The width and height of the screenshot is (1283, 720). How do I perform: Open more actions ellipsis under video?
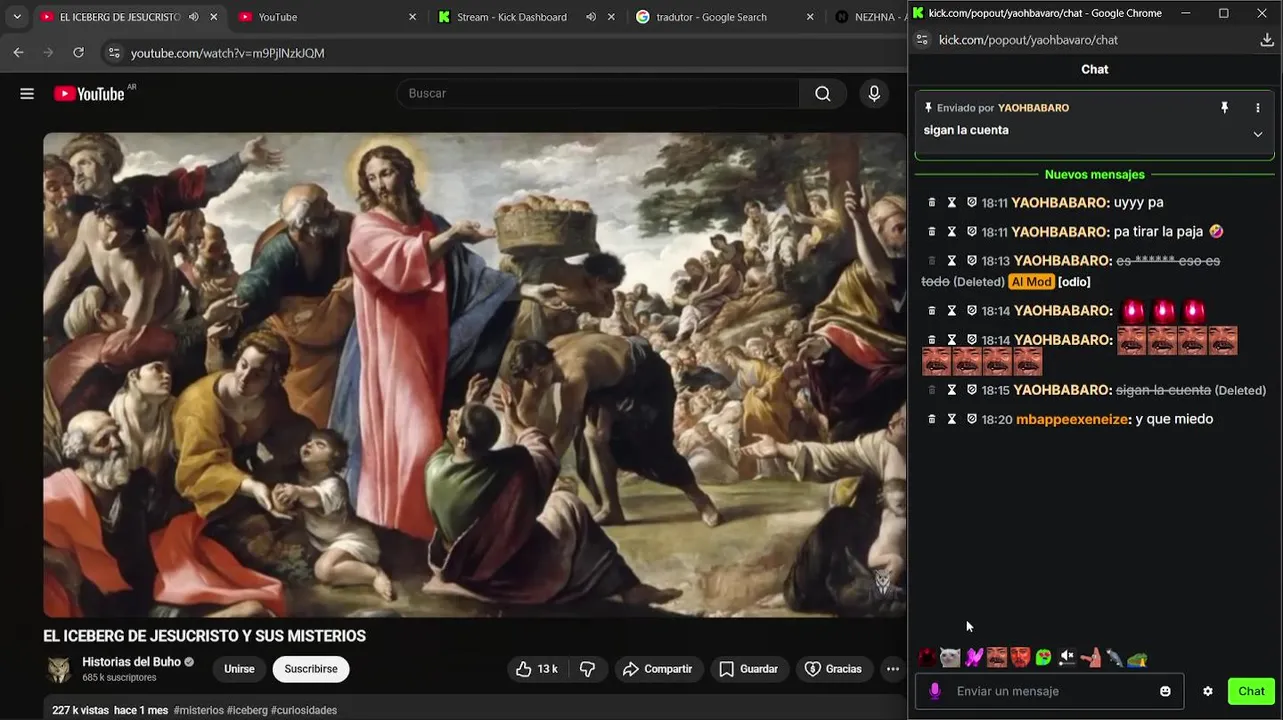892,669
